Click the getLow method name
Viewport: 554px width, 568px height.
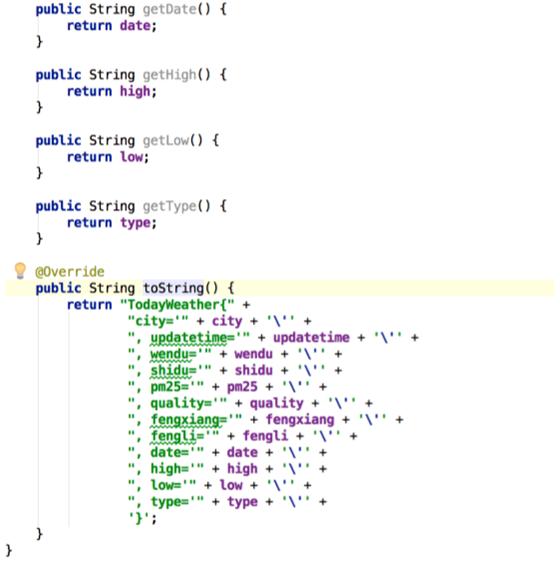tap(166, 140)
